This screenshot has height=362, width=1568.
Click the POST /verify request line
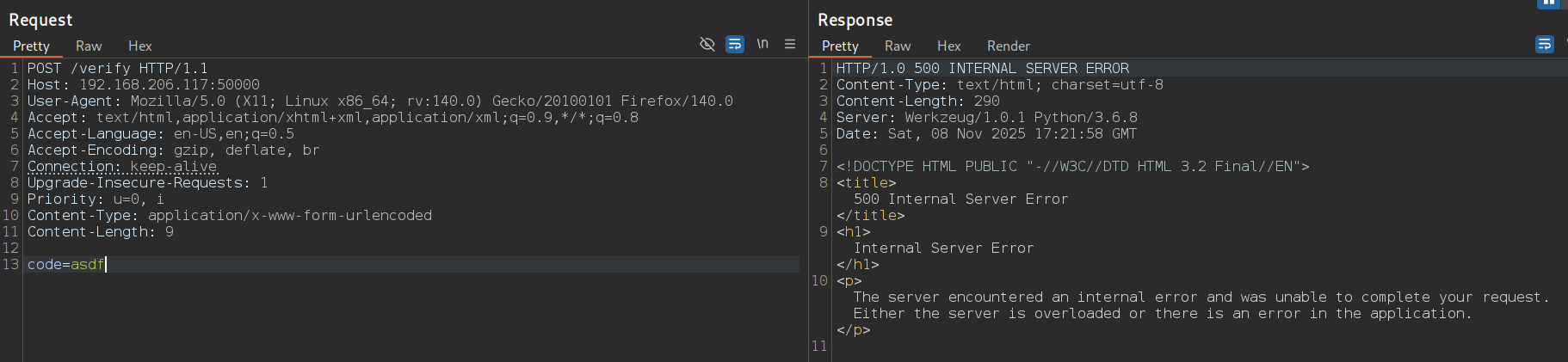point(117,69)
